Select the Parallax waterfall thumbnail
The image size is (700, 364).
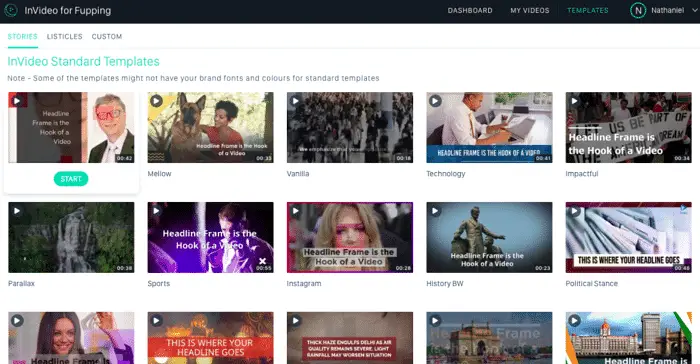(71, 238)
